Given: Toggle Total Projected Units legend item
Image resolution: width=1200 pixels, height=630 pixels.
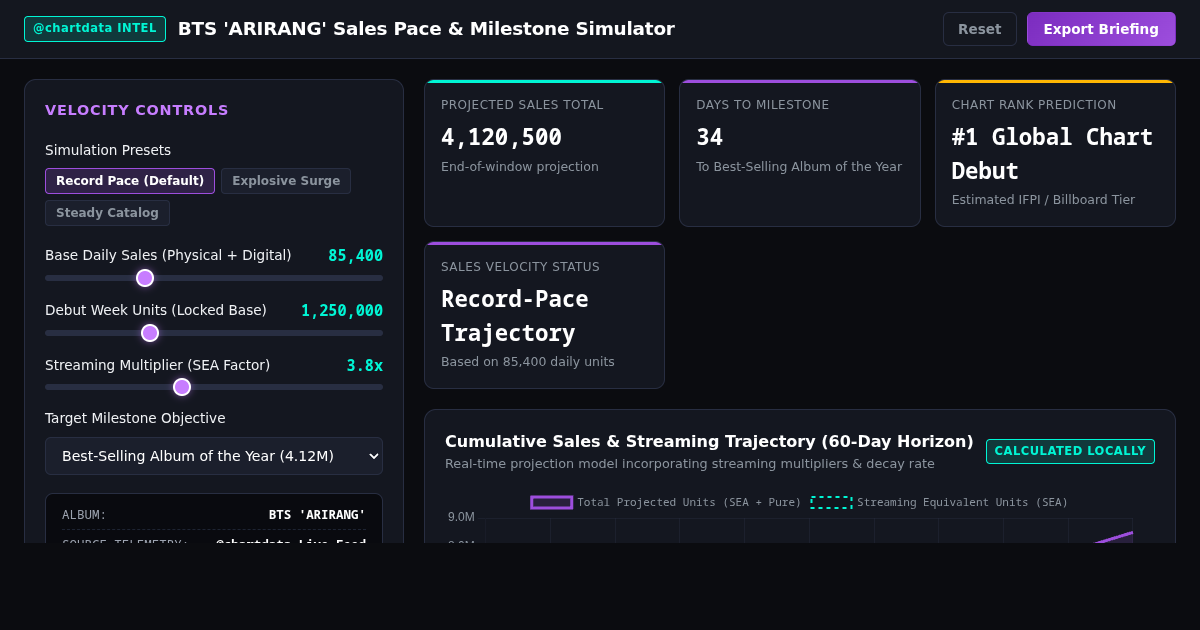Looking at the screenshot, I should (666, 502).
